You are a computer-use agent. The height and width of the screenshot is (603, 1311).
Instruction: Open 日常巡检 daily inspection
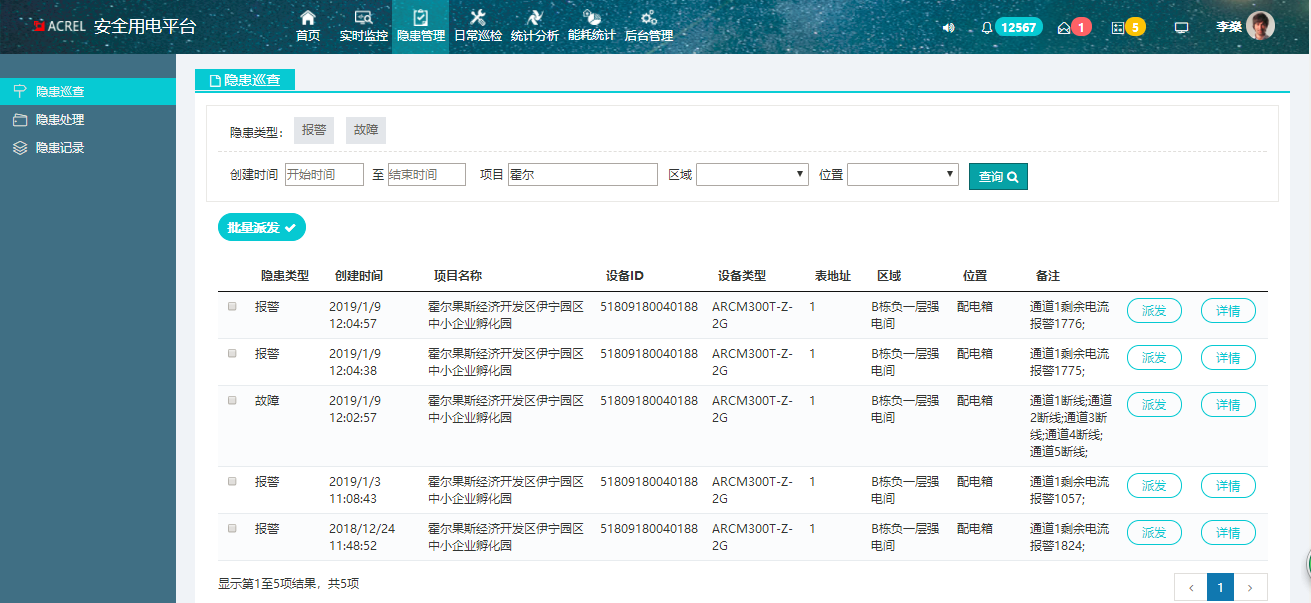click(478, 26)
